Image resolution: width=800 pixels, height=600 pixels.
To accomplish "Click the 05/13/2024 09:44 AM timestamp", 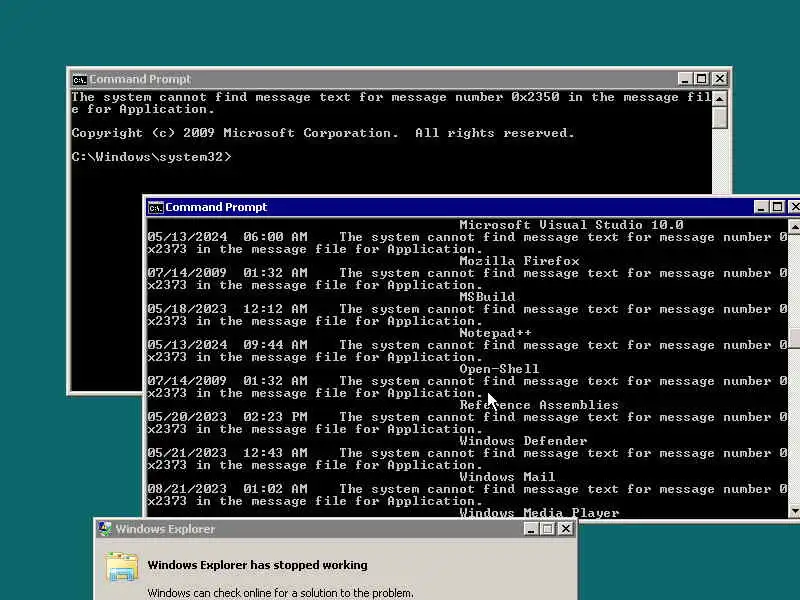I will point(228,345).
